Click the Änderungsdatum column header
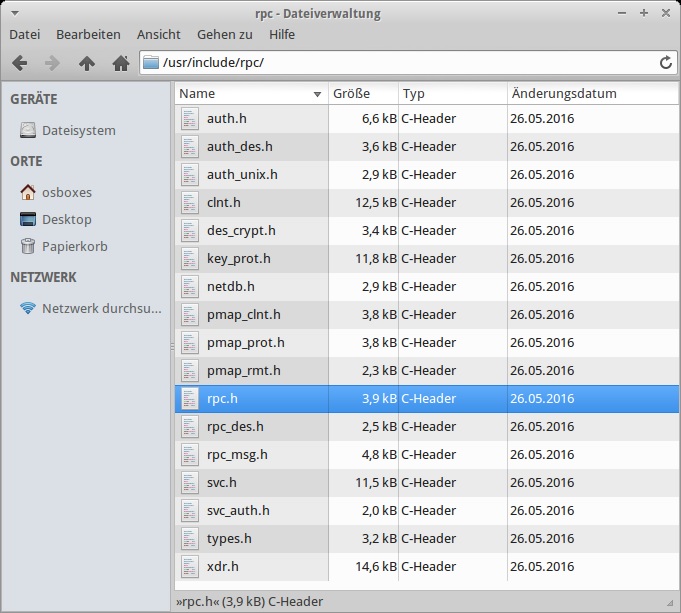This screenshot has height=613, width=681. [x=564, y=93]
